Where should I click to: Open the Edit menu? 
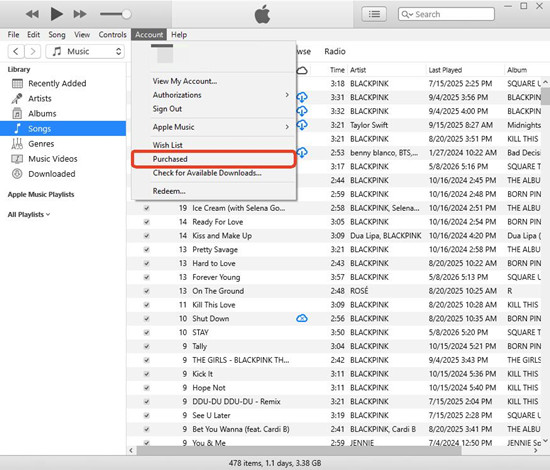pos(33,35)
